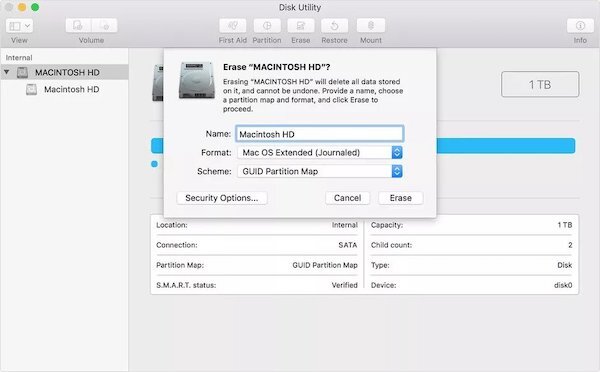Click Macintosh HD volume icon in sidebar
Viewport: 600px width, 372px height.
pos(31,90)
